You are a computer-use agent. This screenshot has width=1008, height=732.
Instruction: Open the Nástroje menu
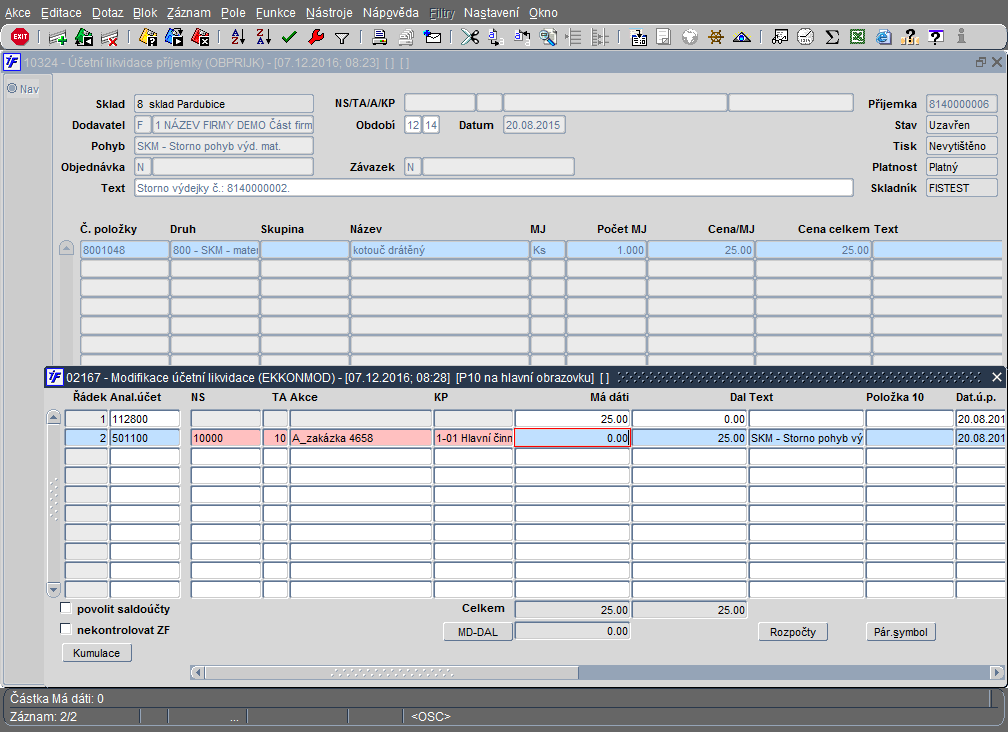329,13
